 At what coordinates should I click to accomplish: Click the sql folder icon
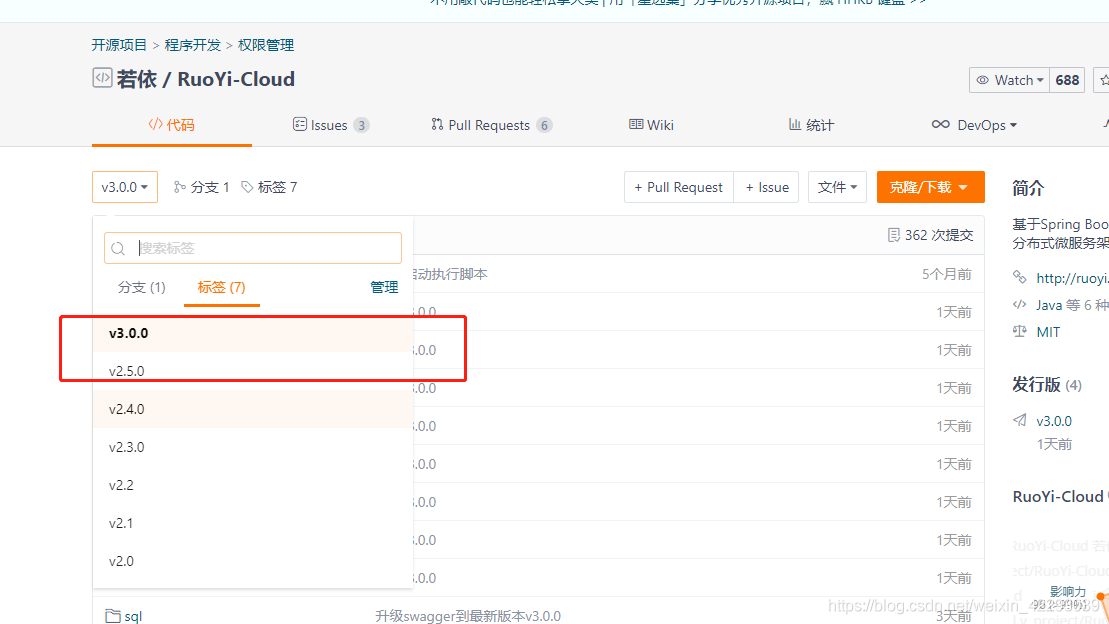113,616
